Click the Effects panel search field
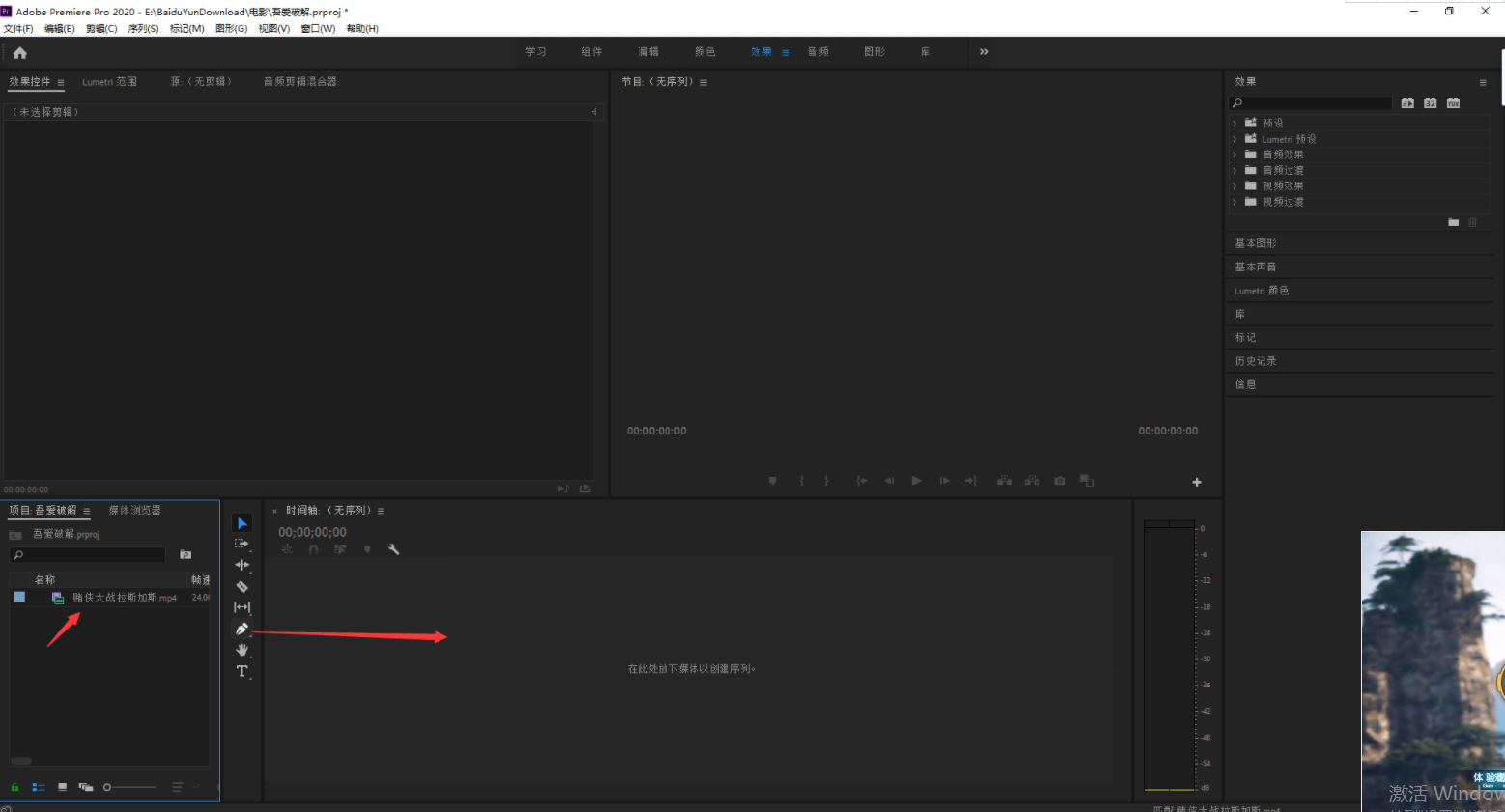Image resolution: width=1505 pixels, height=812 pixels. (1311, 103)
